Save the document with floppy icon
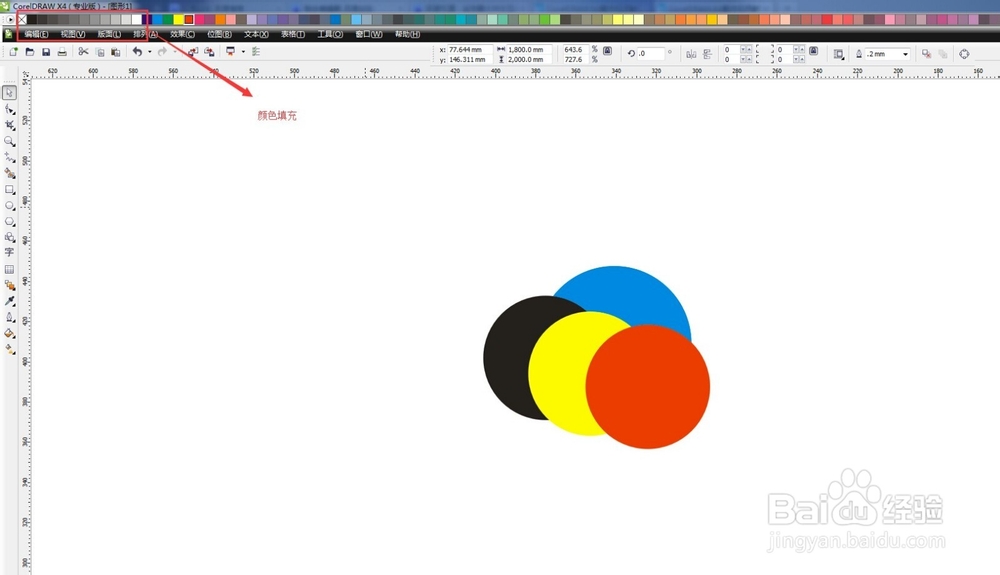1000x575 pixels. pos(46,52)
